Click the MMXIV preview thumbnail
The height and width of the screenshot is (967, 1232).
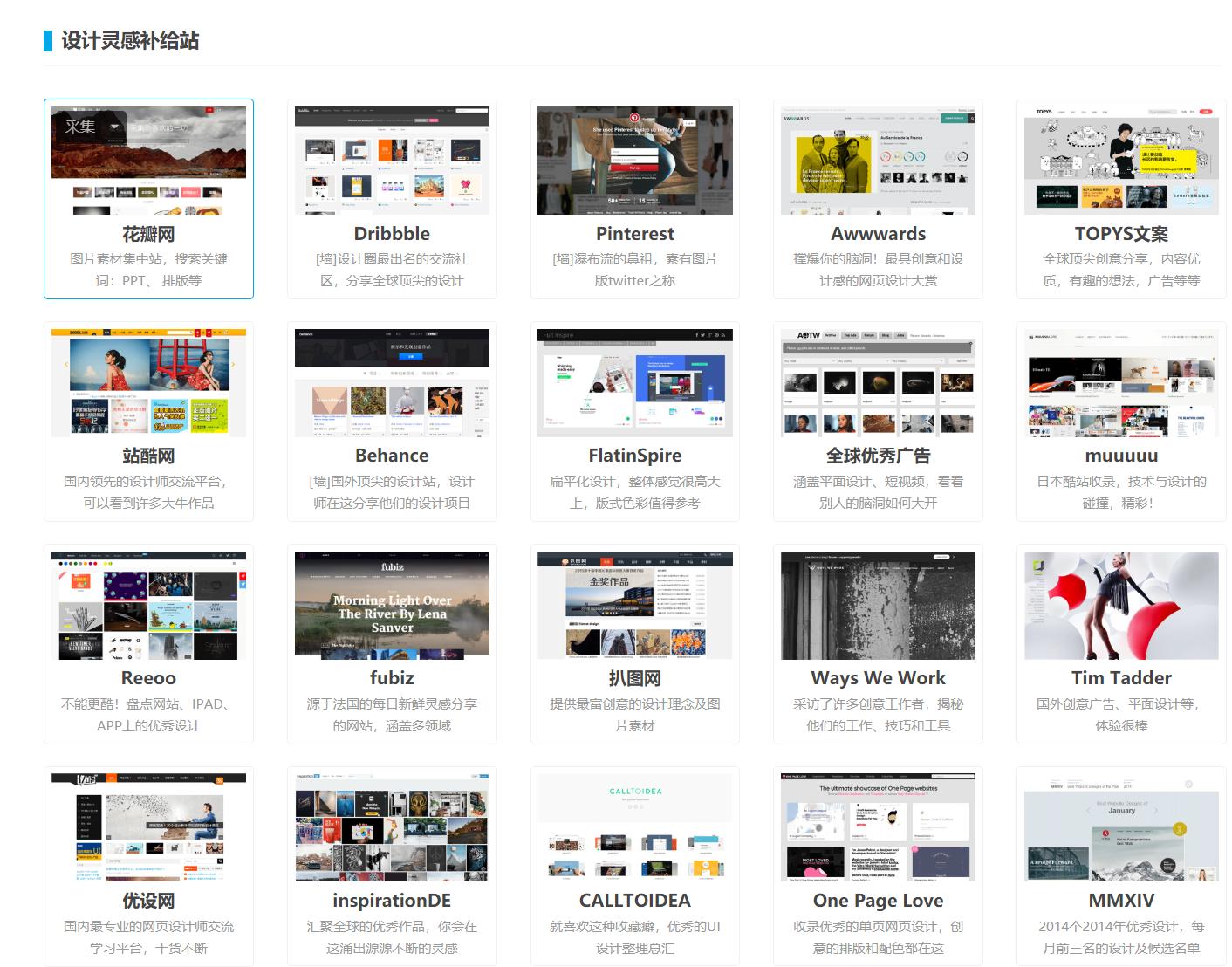pyautogui.click(x=1121, y=828)
